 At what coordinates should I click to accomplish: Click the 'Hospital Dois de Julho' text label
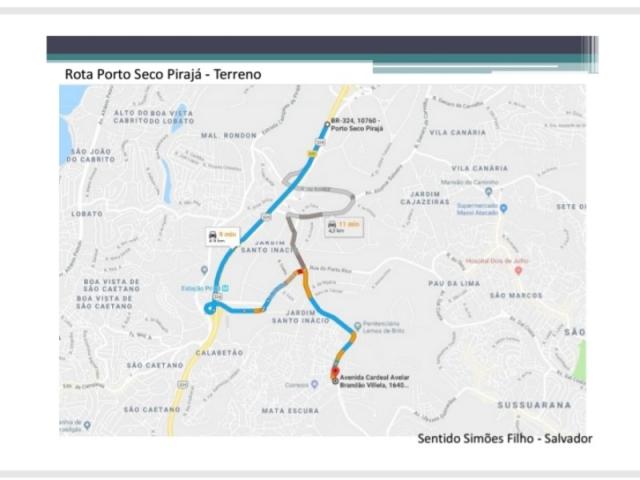tap(497, 260)
